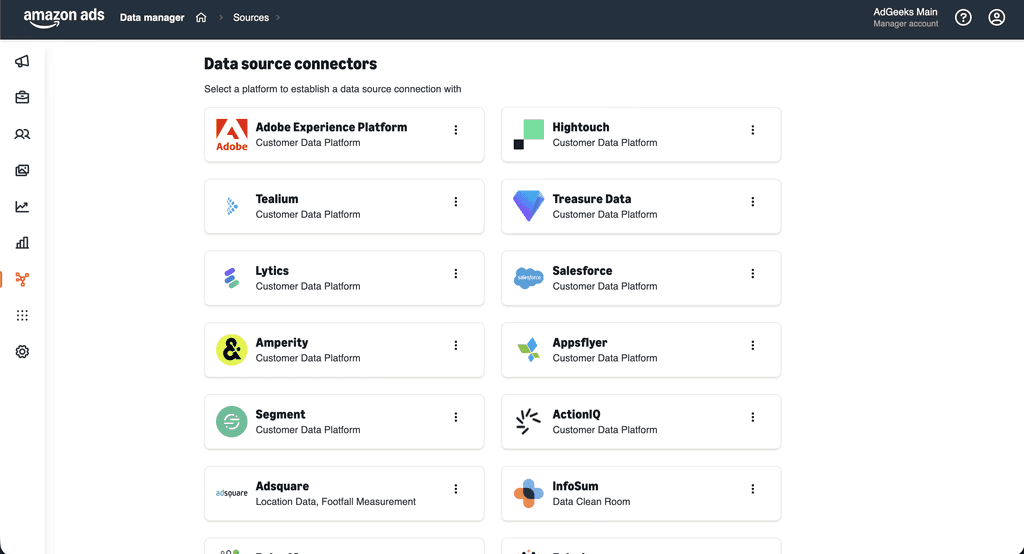Screen dimensions: 1024x554
Task: Open the user profile icon
Action: click(x=997, y=18)
